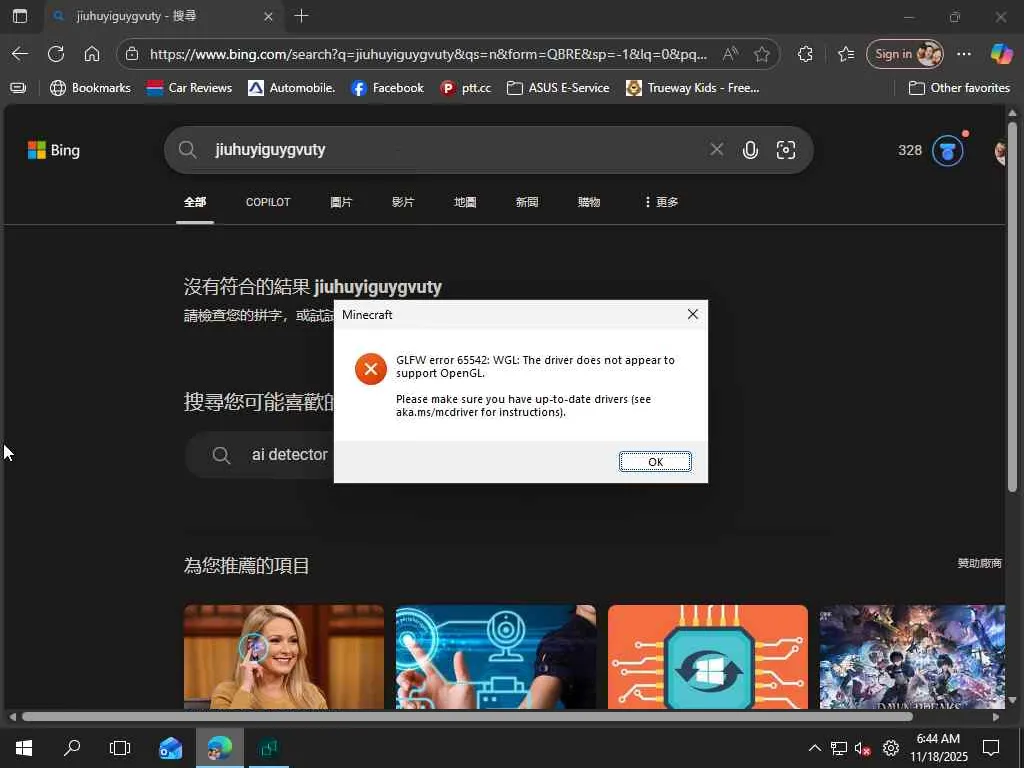
Task: Open the anime artwork recommended thumbnail
Action: click(912, 657)
